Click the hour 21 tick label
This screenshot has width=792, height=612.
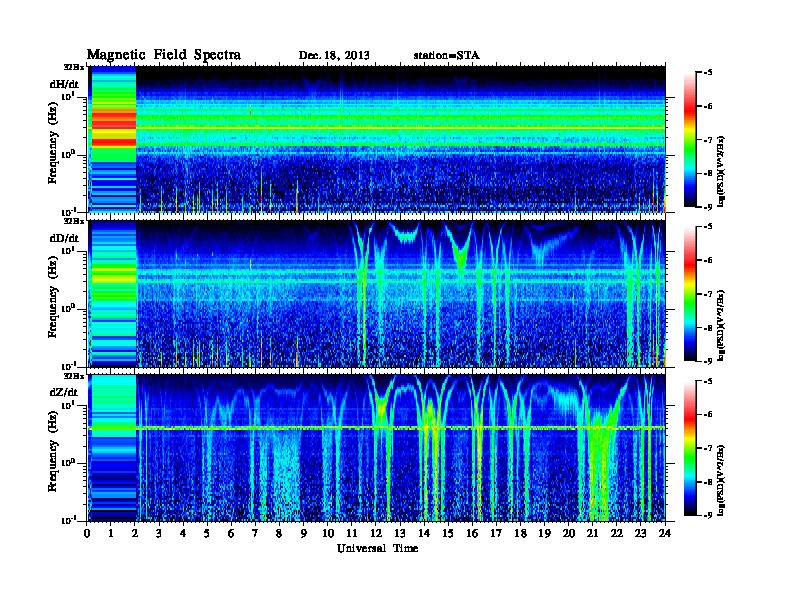pyautogui.click(x=592, y=533)
